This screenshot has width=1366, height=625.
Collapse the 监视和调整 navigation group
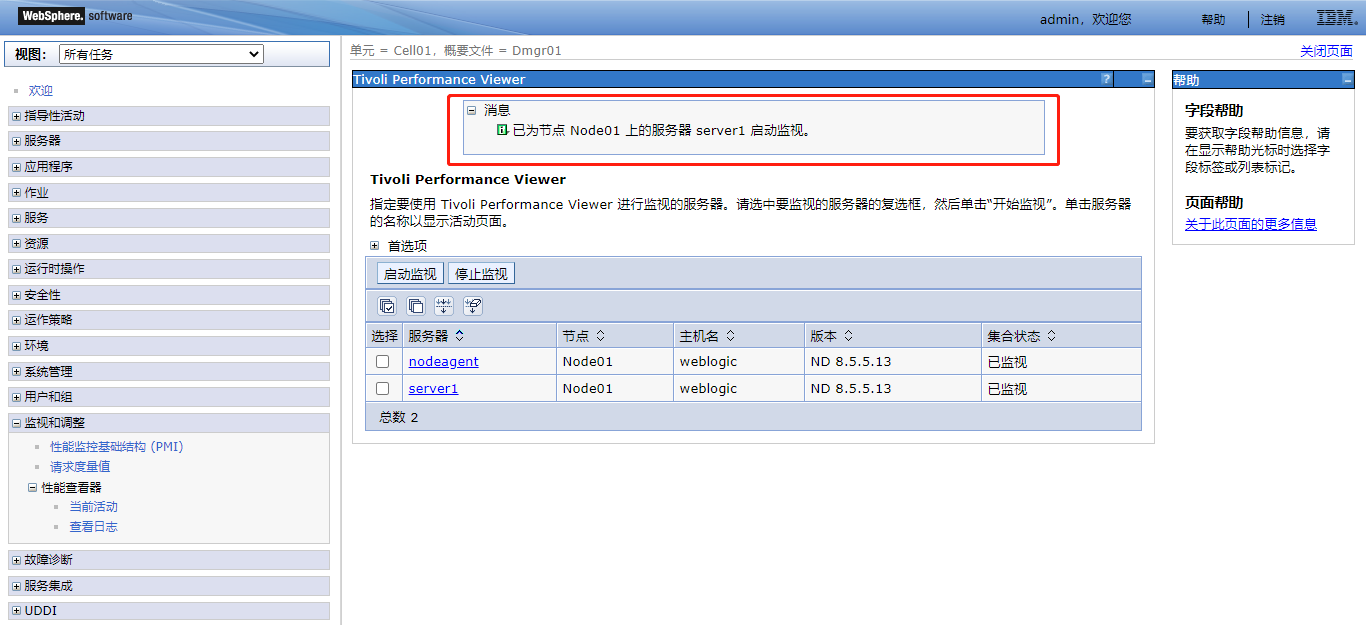pyautogui.click(x=16, y=423)
